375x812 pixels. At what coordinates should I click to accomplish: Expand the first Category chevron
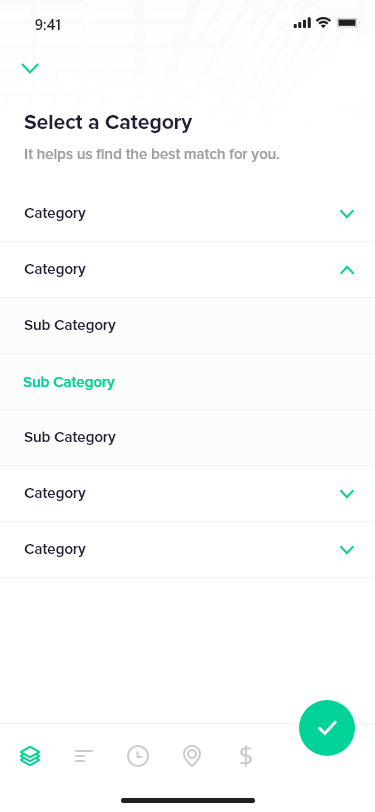pos(347,213)
